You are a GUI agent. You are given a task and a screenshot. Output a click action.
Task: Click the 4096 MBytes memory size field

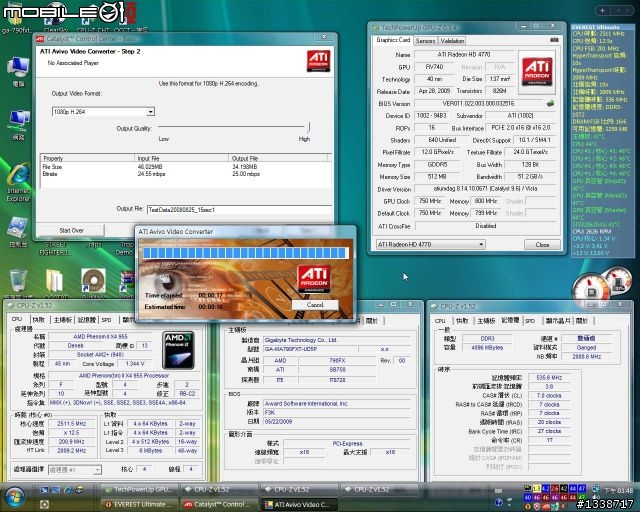487,347
